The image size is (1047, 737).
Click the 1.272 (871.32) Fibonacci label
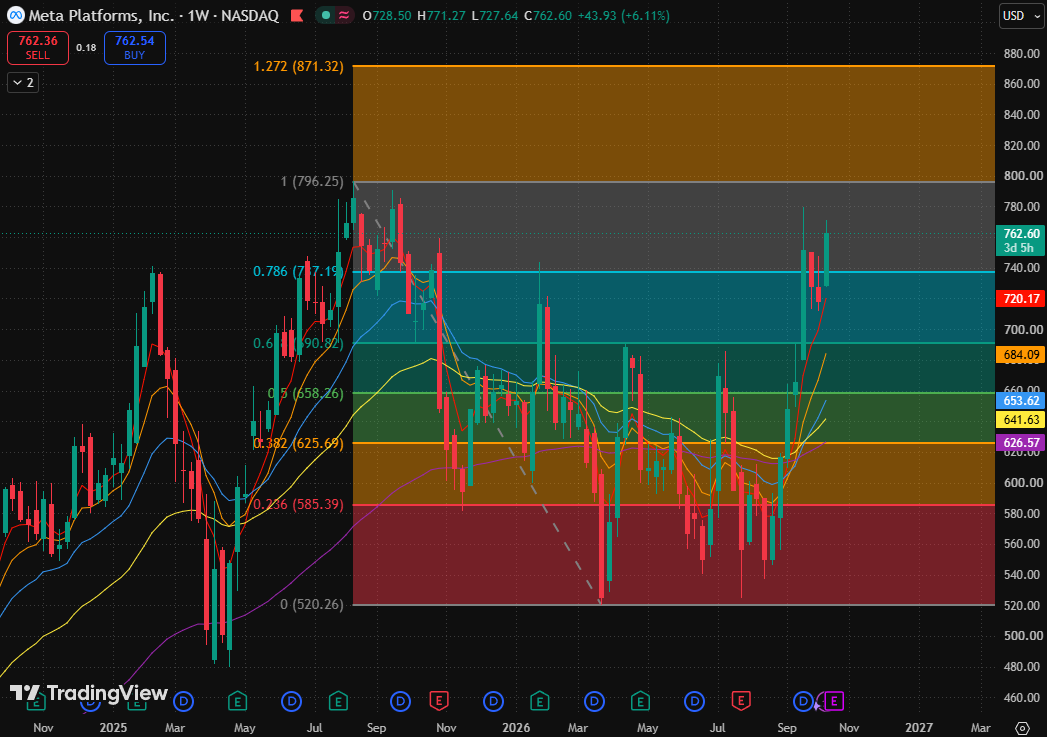coord(298,66)
